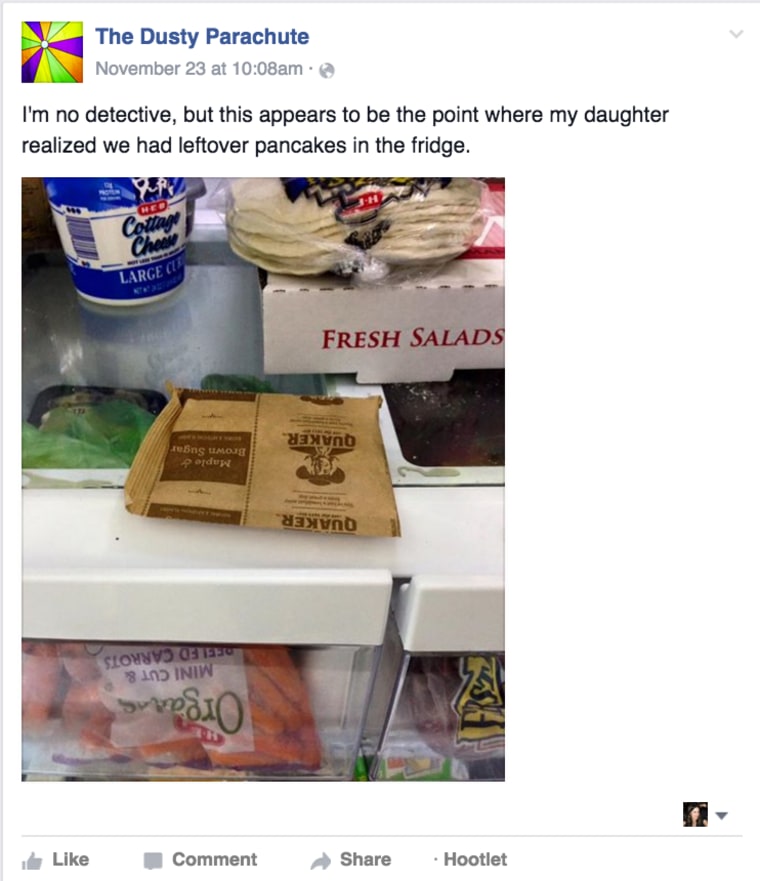Click the public globe privacy icon

tap(327, 70)
